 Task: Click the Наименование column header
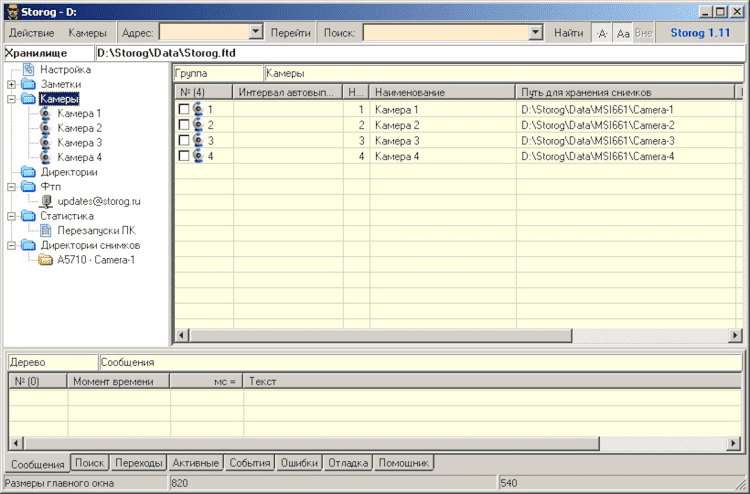click(442, 92)
